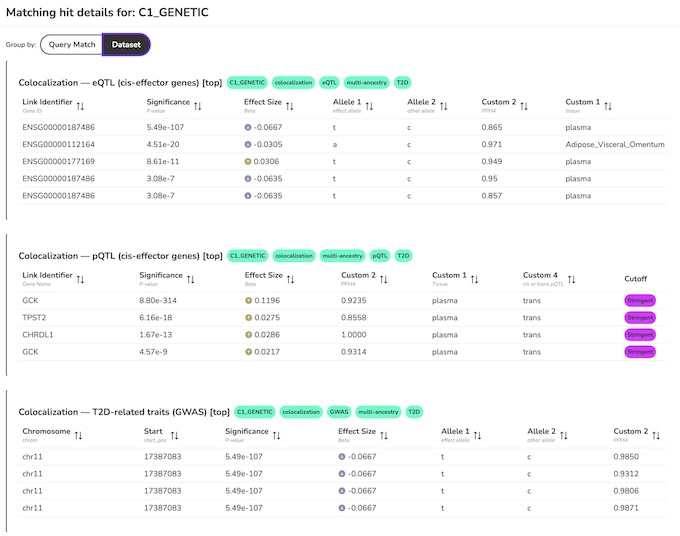680x536 pixels.
Task: Click negative effect icon beside -0.0305
Action: (248, 144)
